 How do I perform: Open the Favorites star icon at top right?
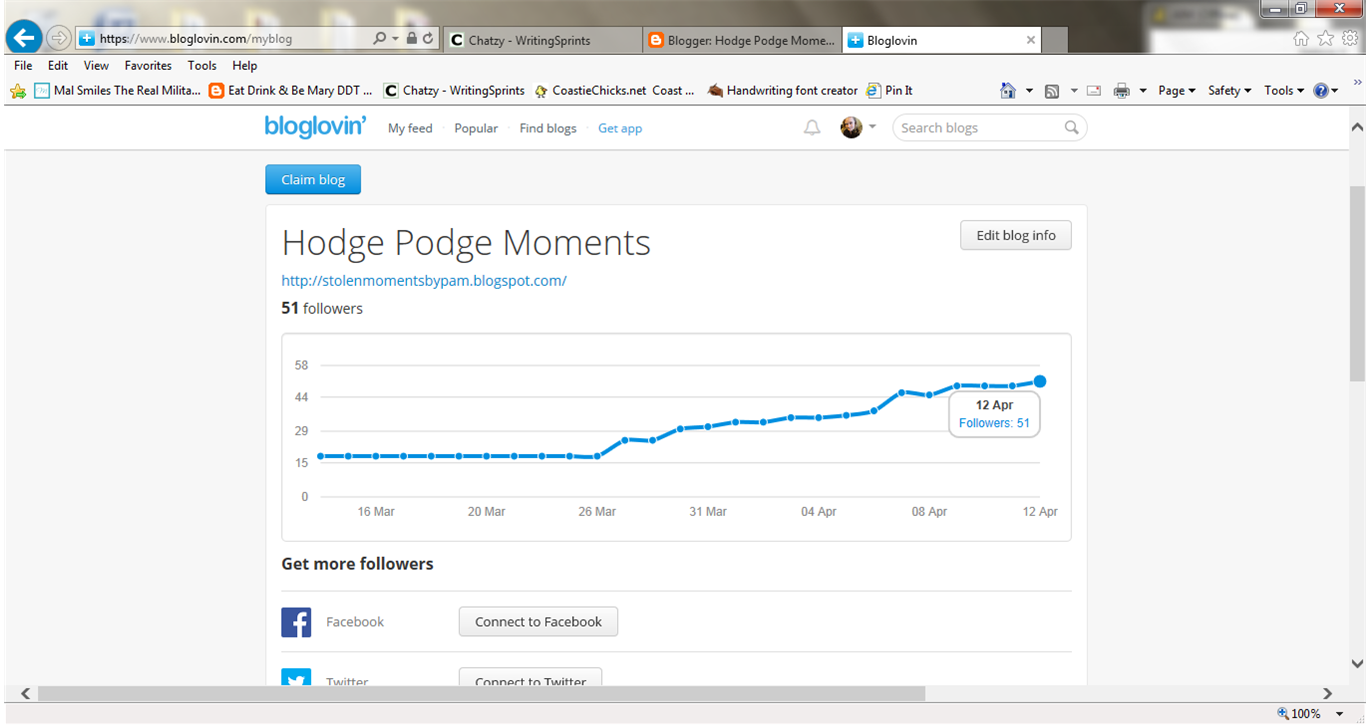click(1325, 38)
